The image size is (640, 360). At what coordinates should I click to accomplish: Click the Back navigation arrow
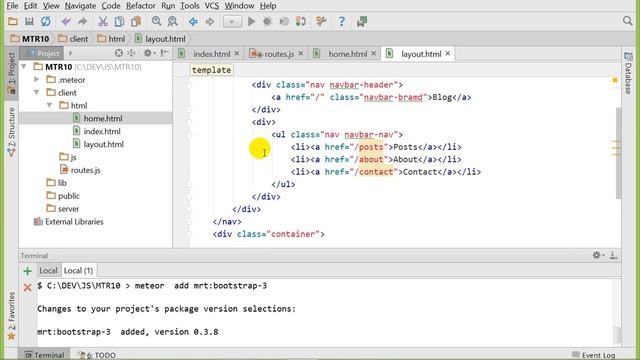pos(193,21)
